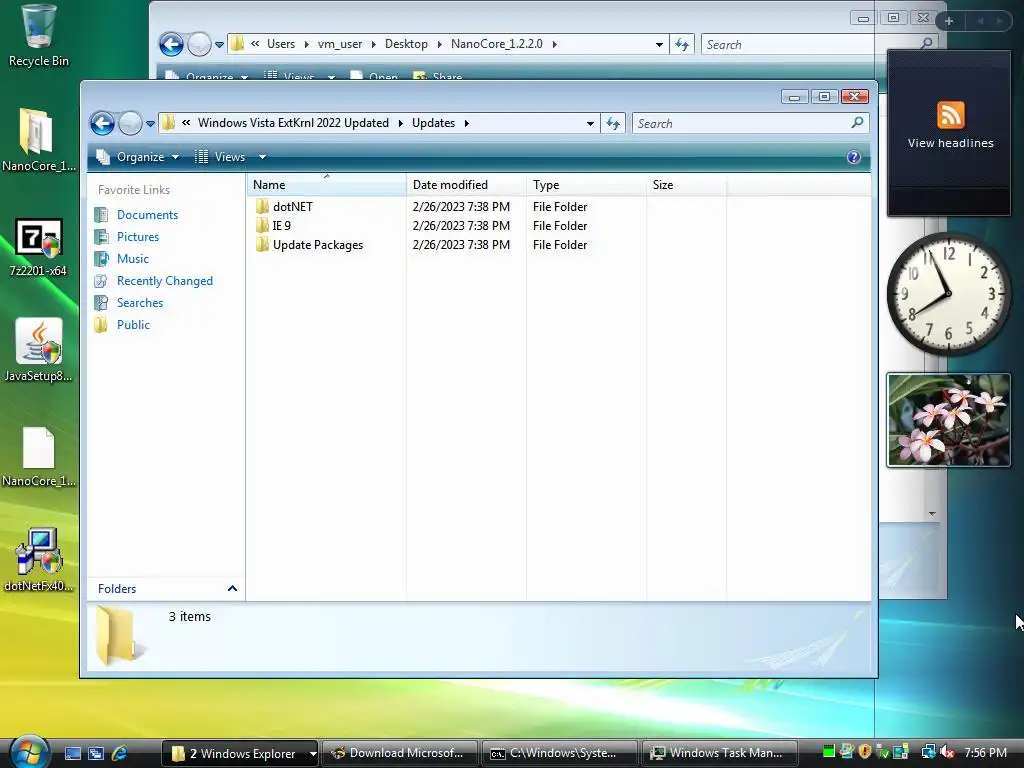The width and height of the screenshot is (1024, 768).
Task: Select the blank NanoCore file icon on the desktop
Action: point(38,457)
